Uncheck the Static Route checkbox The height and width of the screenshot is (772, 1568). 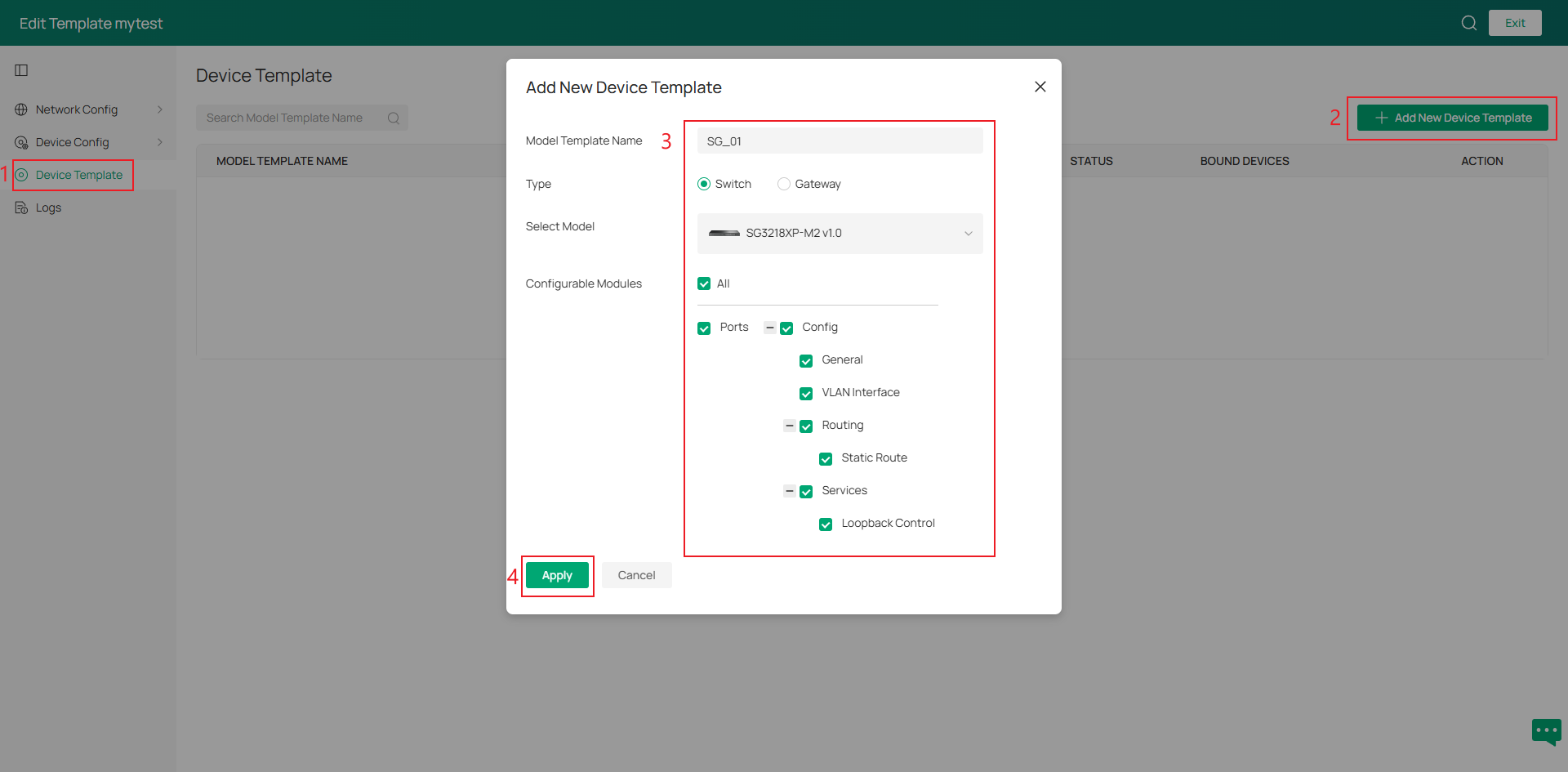click(x=826, y=459)
